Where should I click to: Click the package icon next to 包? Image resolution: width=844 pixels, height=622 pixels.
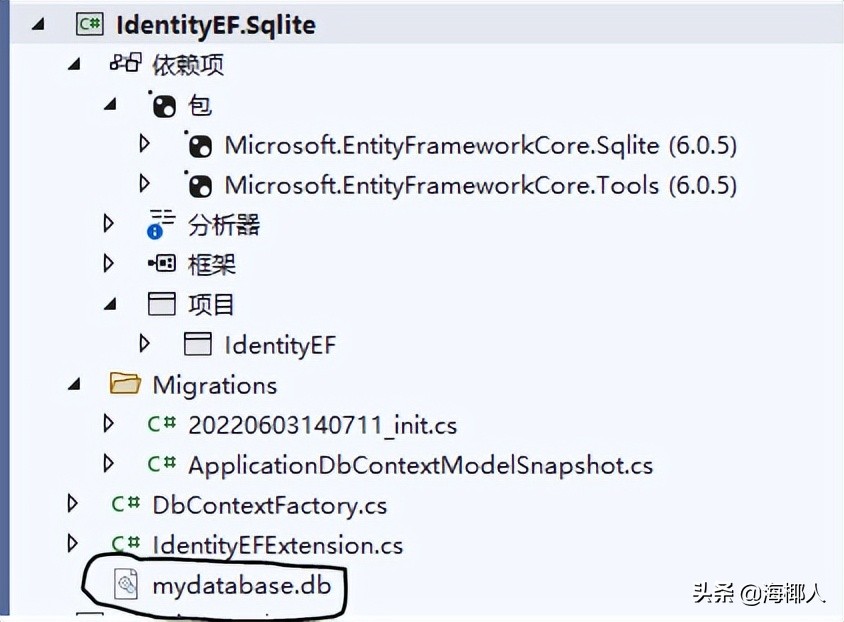(x=163, y=104)
